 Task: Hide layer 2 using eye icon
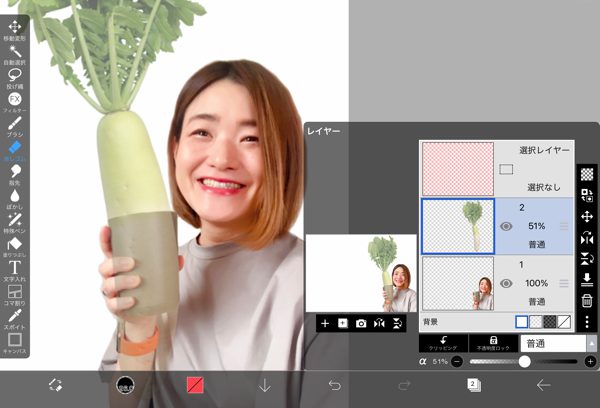pos(506,226)
